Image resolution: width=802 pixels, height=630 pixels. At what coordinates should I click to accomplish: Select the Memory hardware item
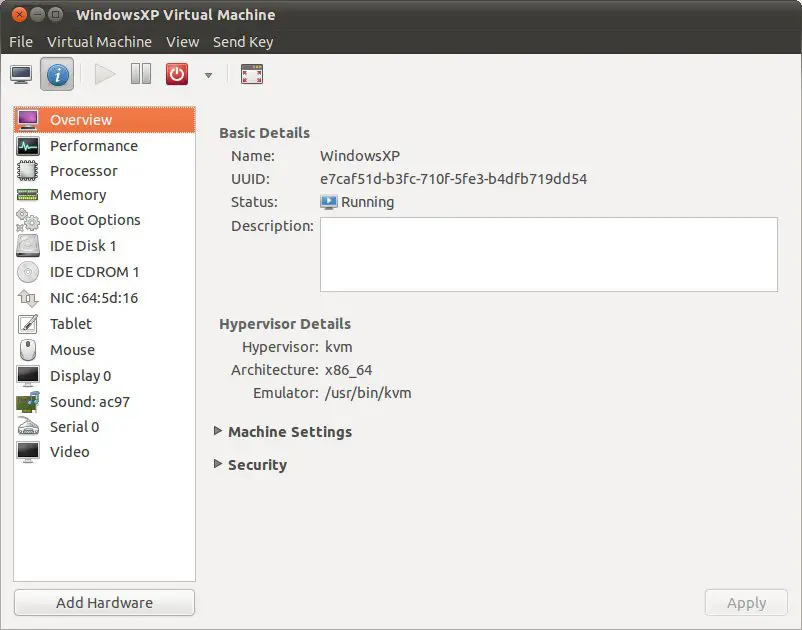pyautogui.click(x=77, y=195)
